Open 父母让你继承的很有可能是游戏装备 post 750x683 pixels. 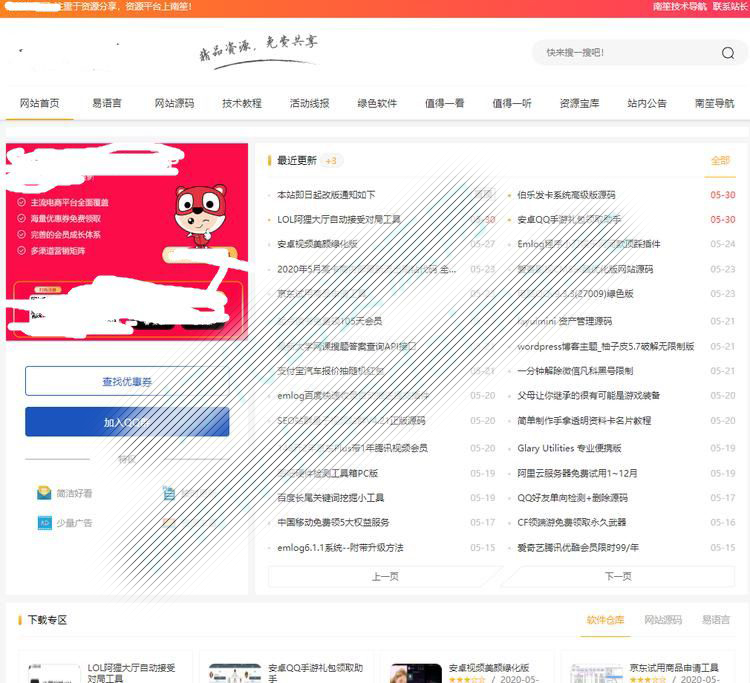click(x=589, y=396)
